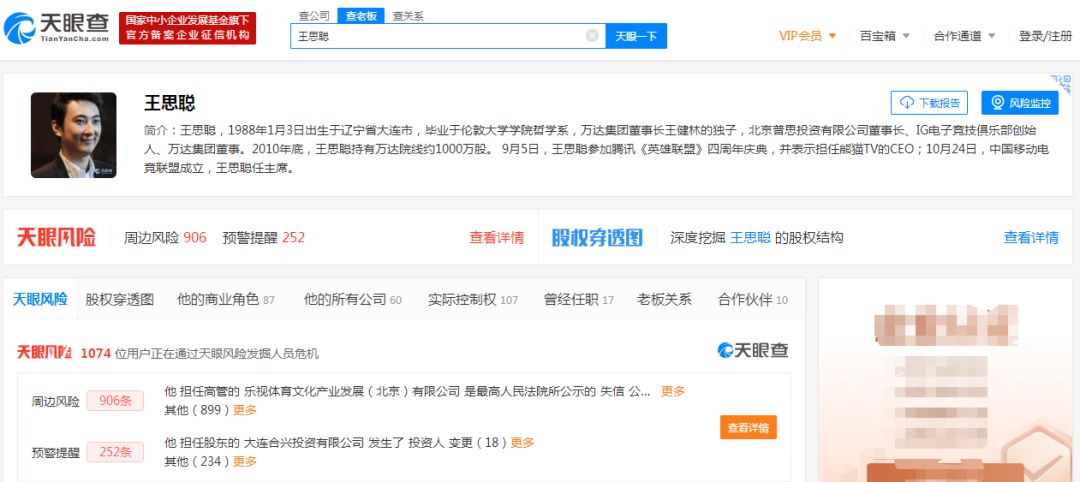Click the 906条 risk count badge
Image resolution: width=1080 pixels, height=482 pixels.
(x=115, y=401)
